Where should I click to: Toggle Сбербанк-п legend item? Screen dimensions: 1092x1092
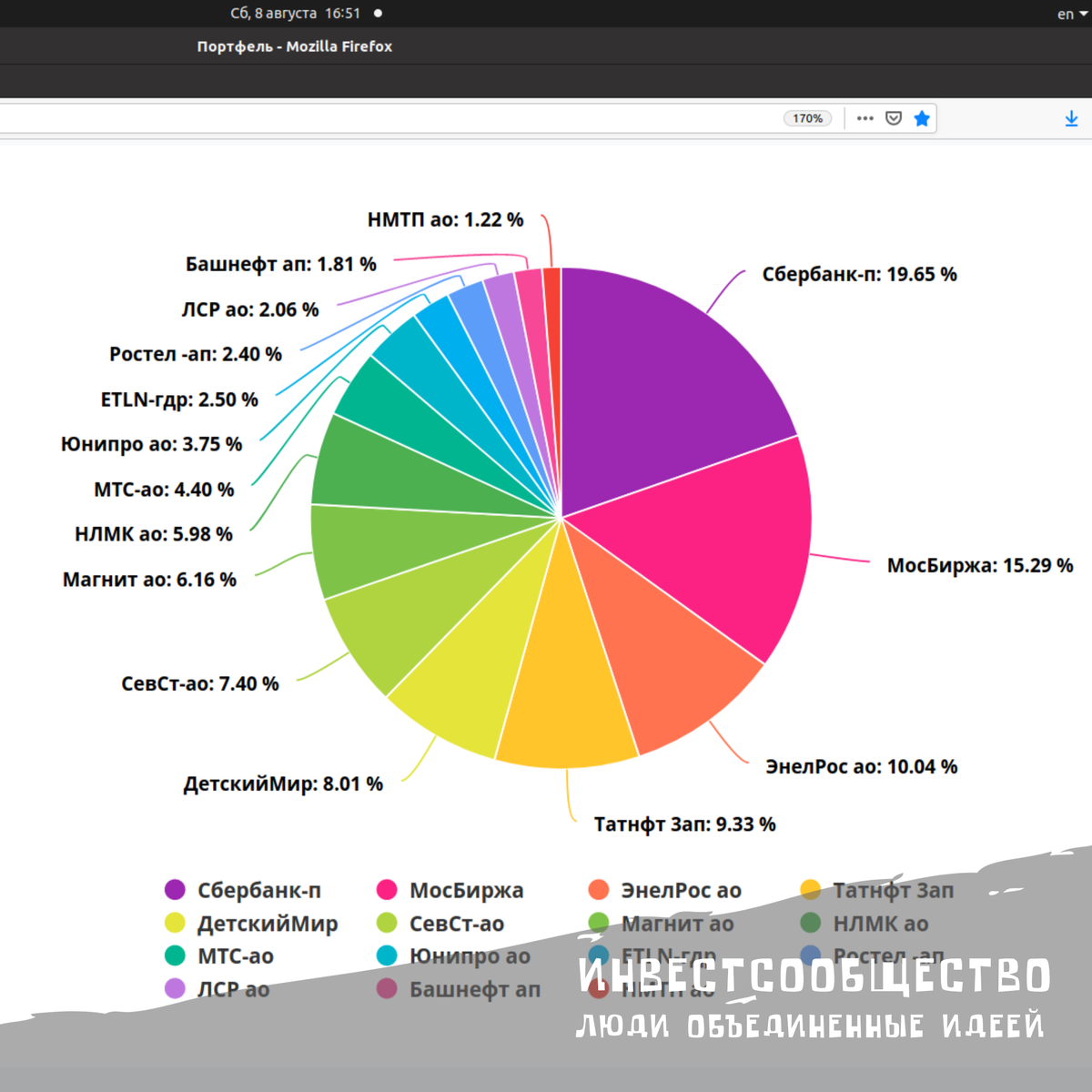click(x=243, y=890)
